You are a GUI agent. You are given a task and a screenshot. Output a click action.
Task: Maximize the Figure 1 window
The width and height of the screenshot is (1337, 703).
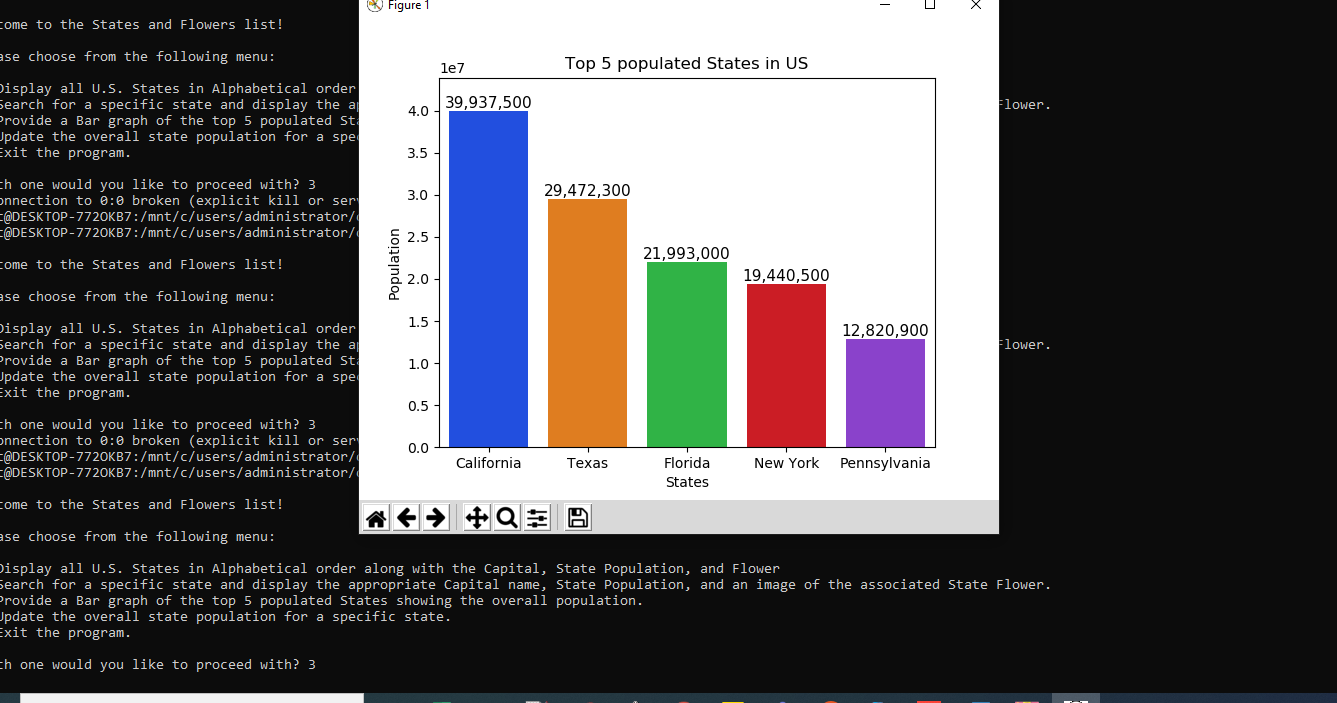(930, 5)
